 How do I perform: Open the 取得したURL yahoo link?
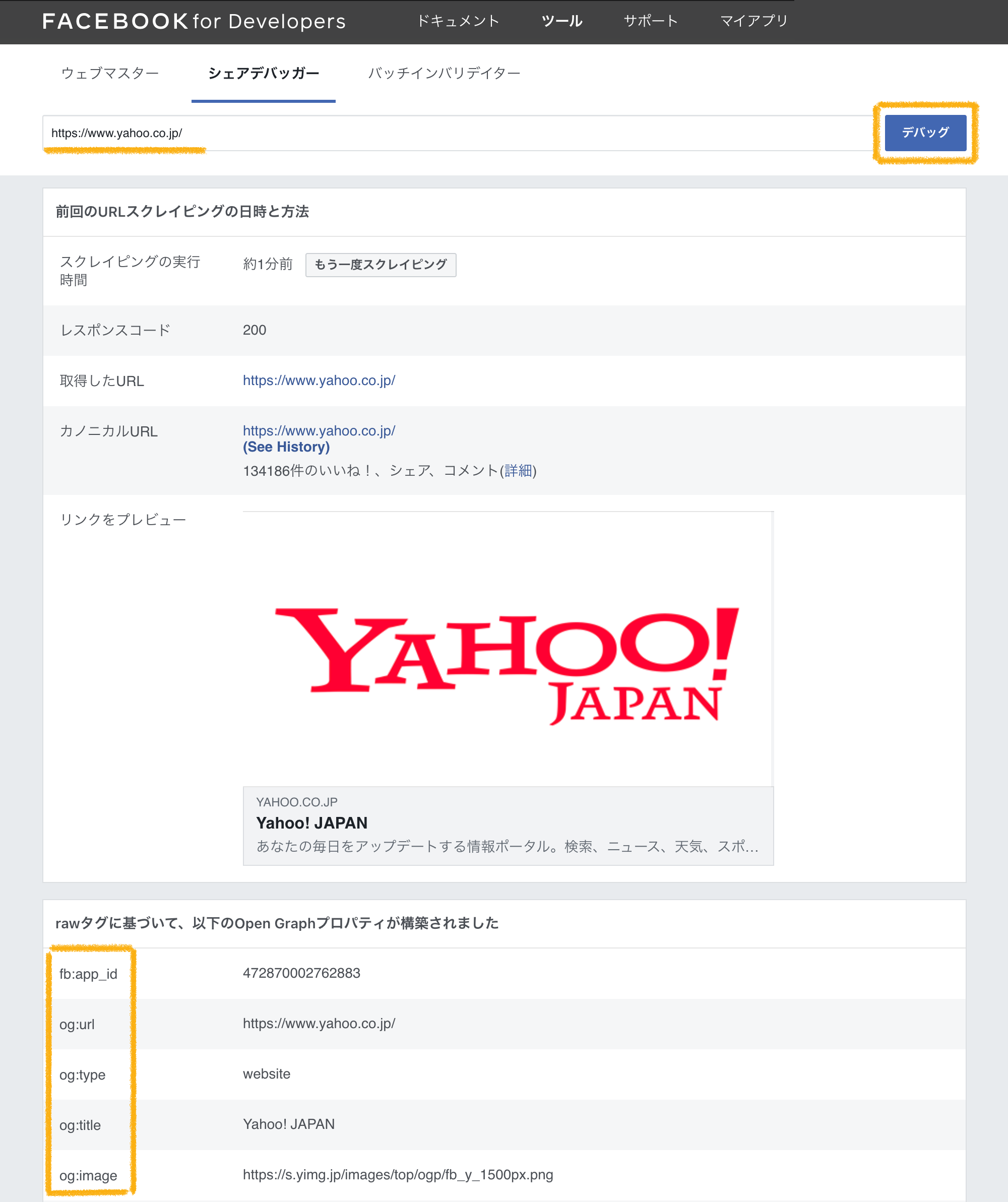click(319, 381)
